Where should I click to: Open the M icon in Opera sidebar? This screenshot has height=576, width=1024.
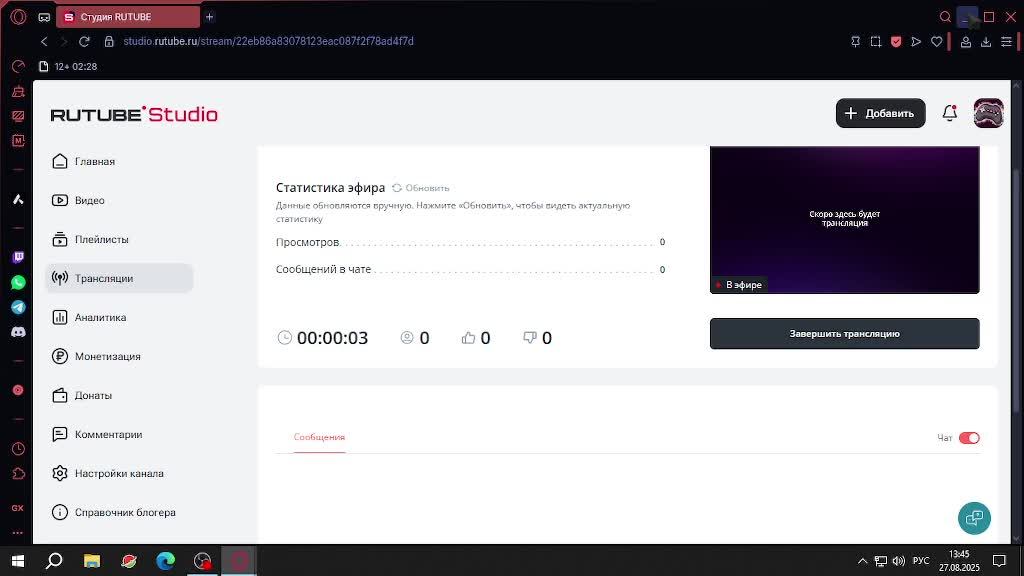18,140
